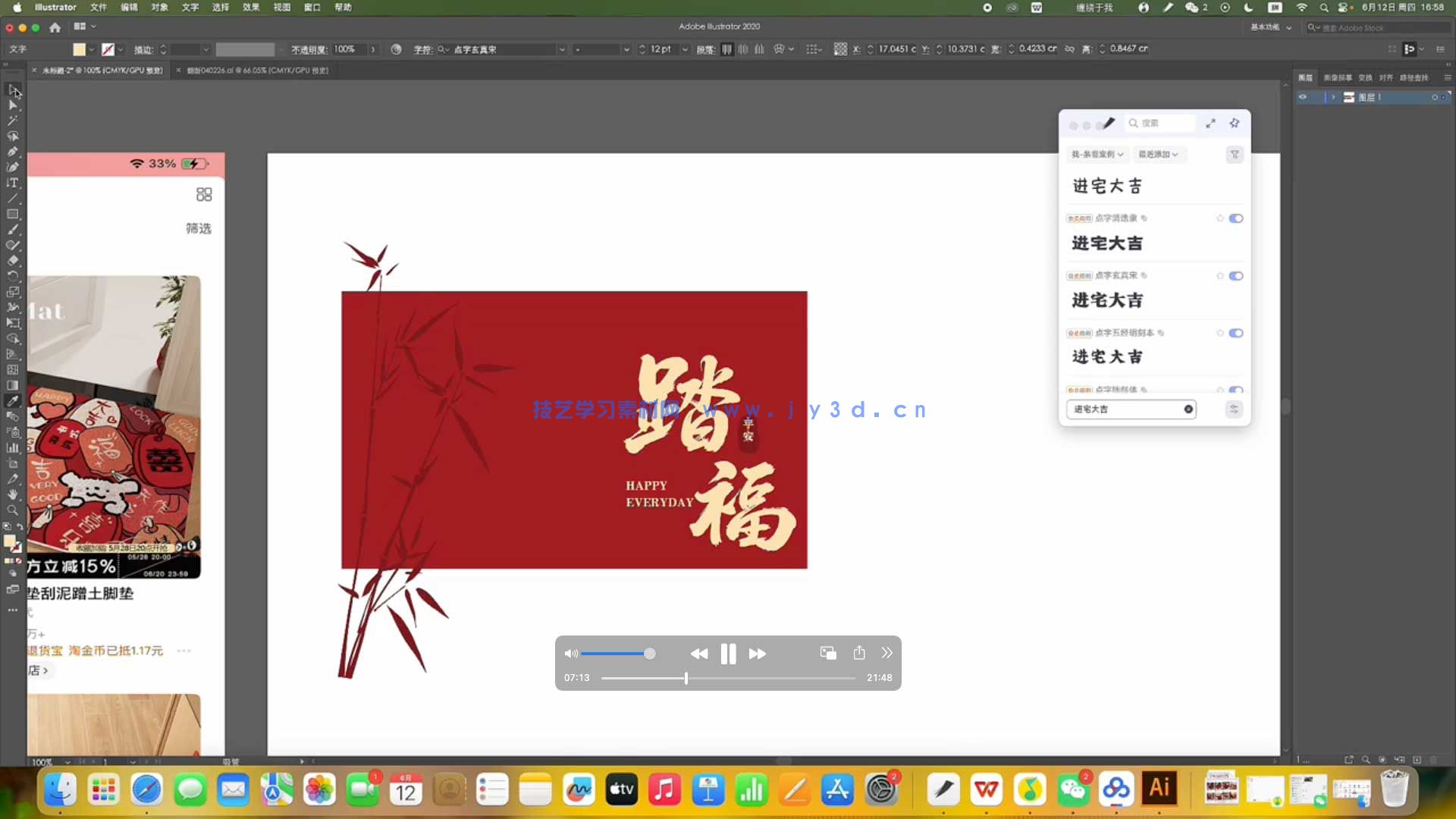Disable the 点字玄真宋 font toggle
The height and width of the screenshot is (819, 1456).
pyautogui.click(x=1237, y=275)
